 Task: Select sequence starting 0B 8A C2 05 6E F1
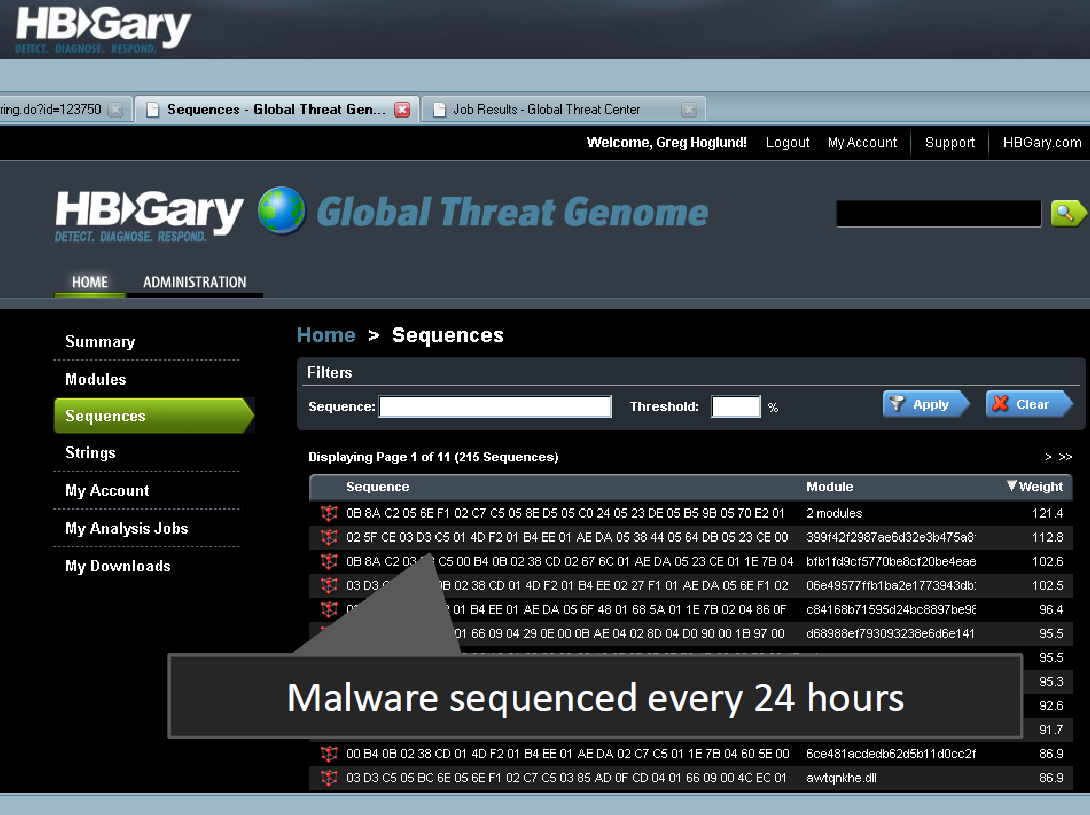pyautogui.click(x=565, y=513)
